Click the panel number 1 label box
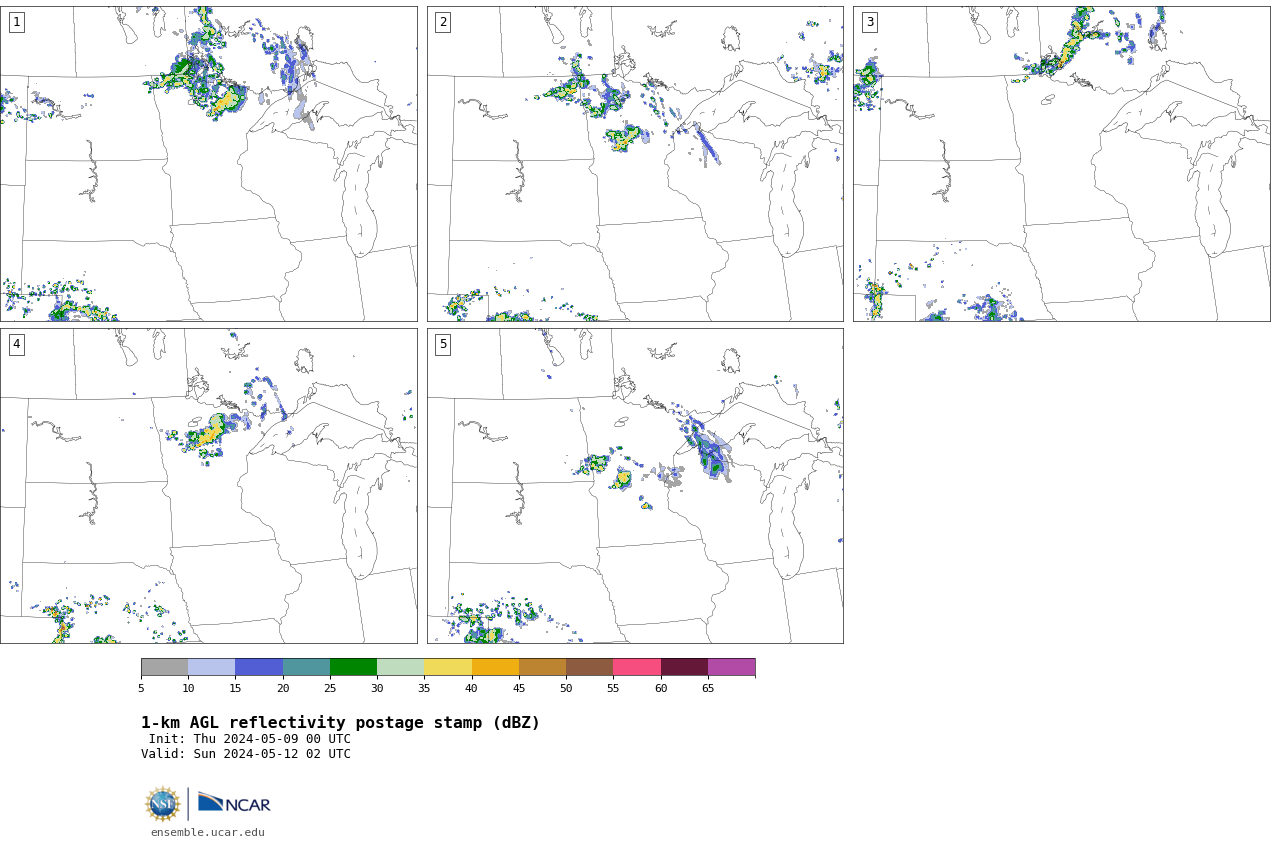Screen dimensions: 1280x844 [16, 22]
